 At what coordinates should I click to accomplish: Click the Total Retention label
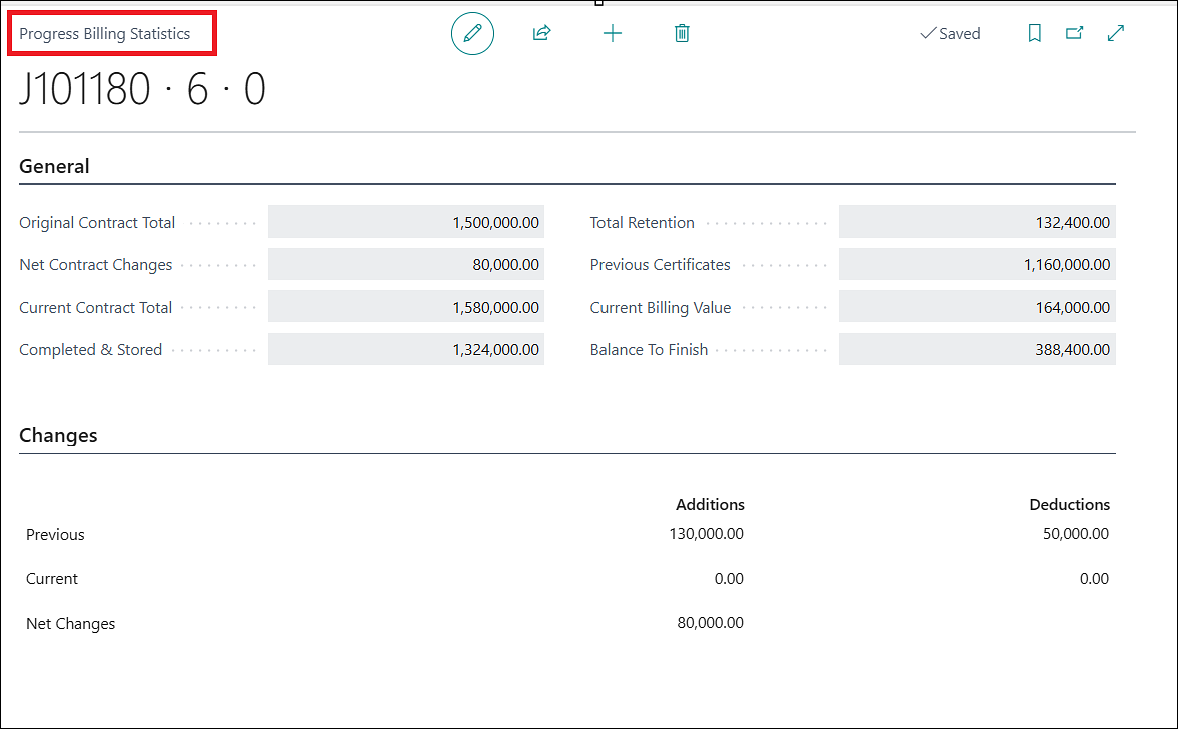point(642,222)
